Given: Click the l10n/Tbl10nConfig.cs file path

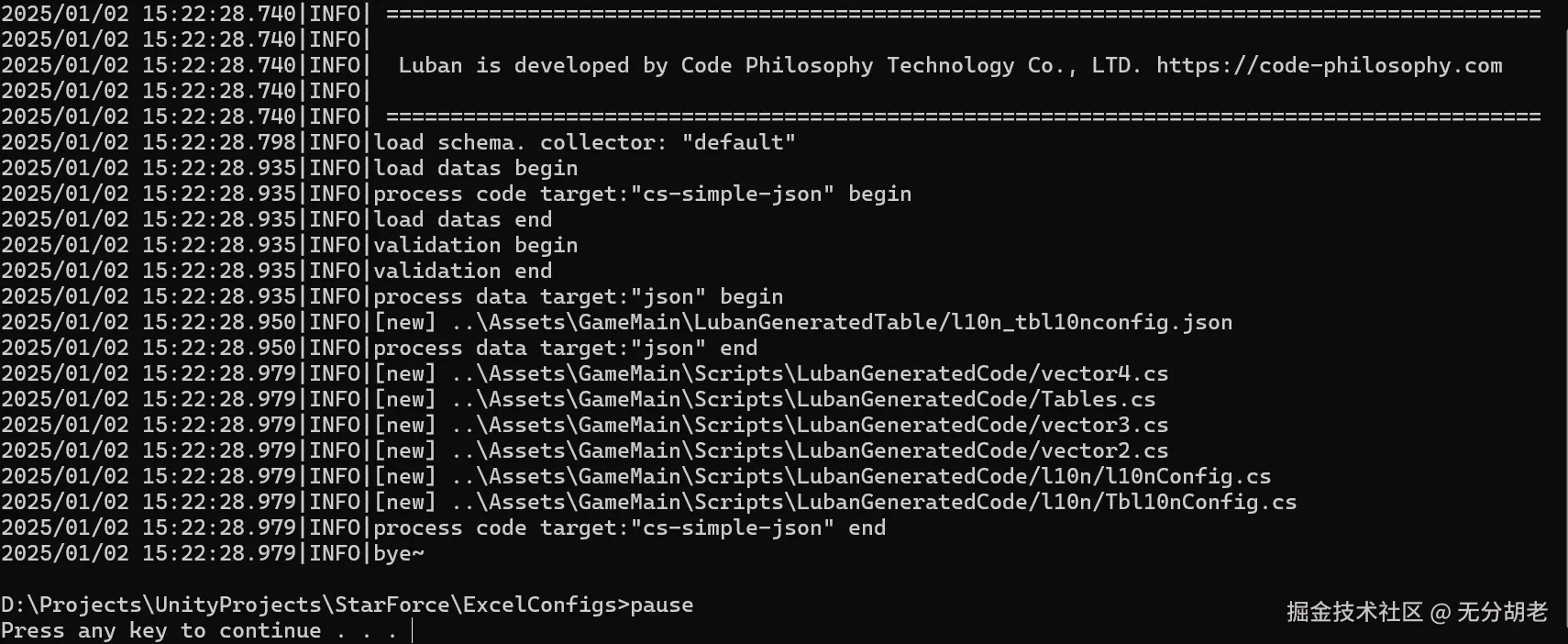Looking at the screenshot, I should (873, 502).
